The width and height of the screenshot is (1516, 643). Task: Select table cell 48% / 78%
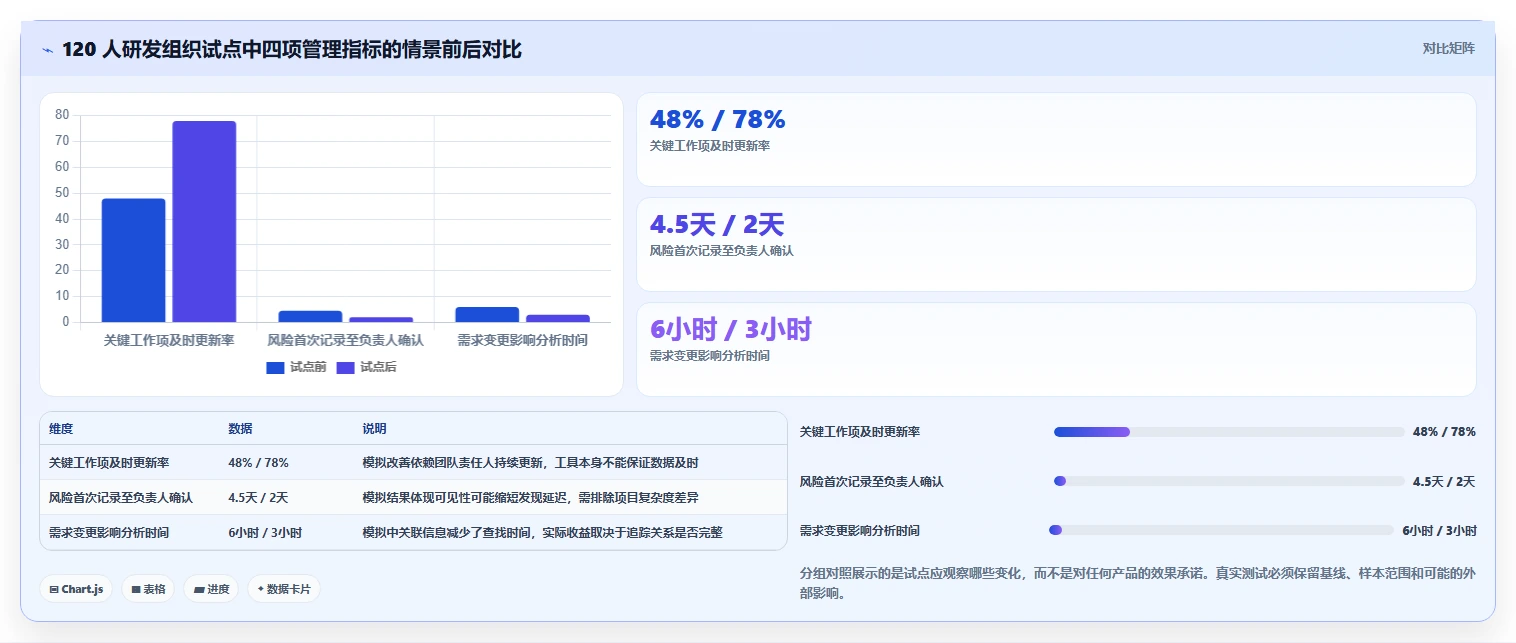pos(258,463)
